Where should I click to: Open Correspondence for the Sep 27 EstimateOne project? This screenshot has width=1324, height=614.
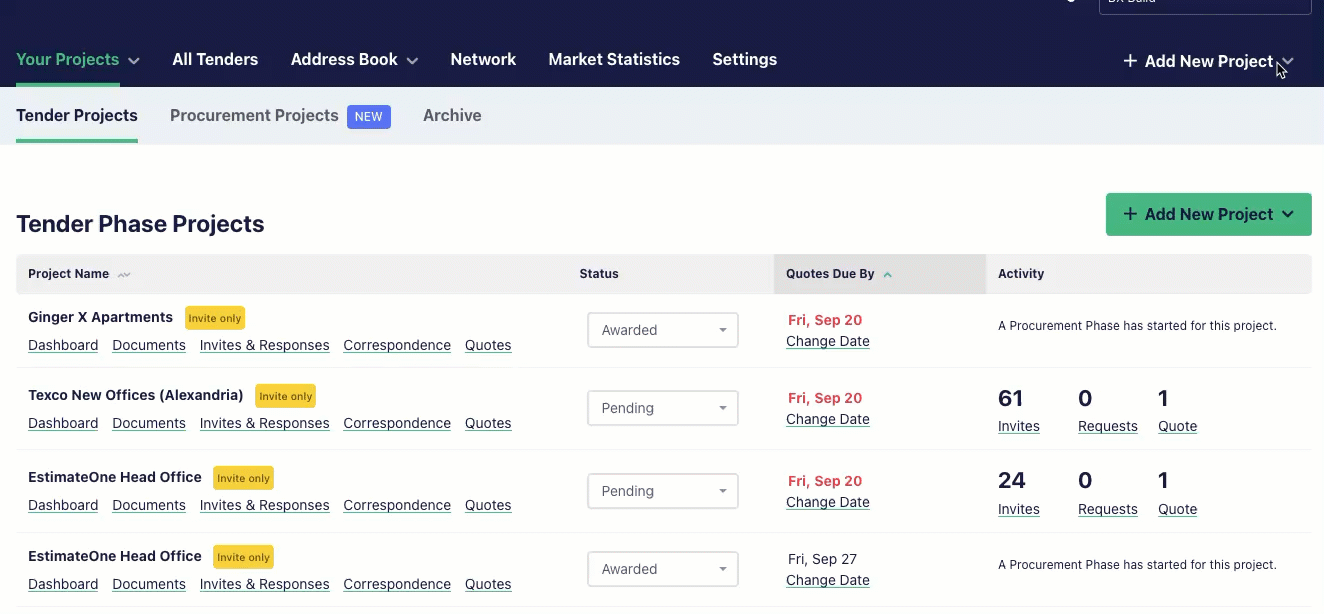397,585
